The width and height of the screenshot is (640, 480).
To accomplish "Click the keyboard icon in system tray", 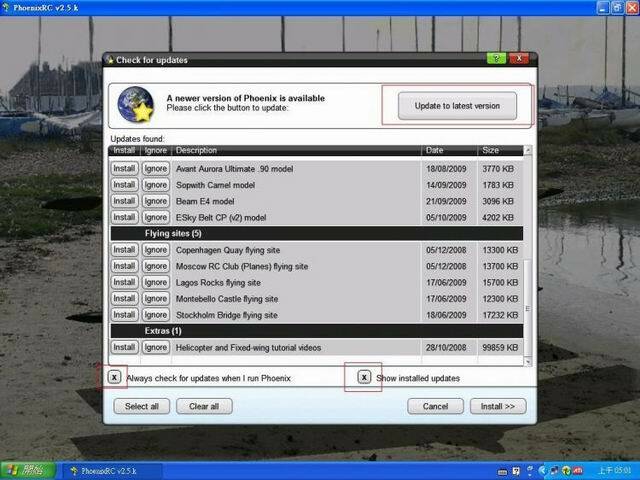I will [502, 472].
